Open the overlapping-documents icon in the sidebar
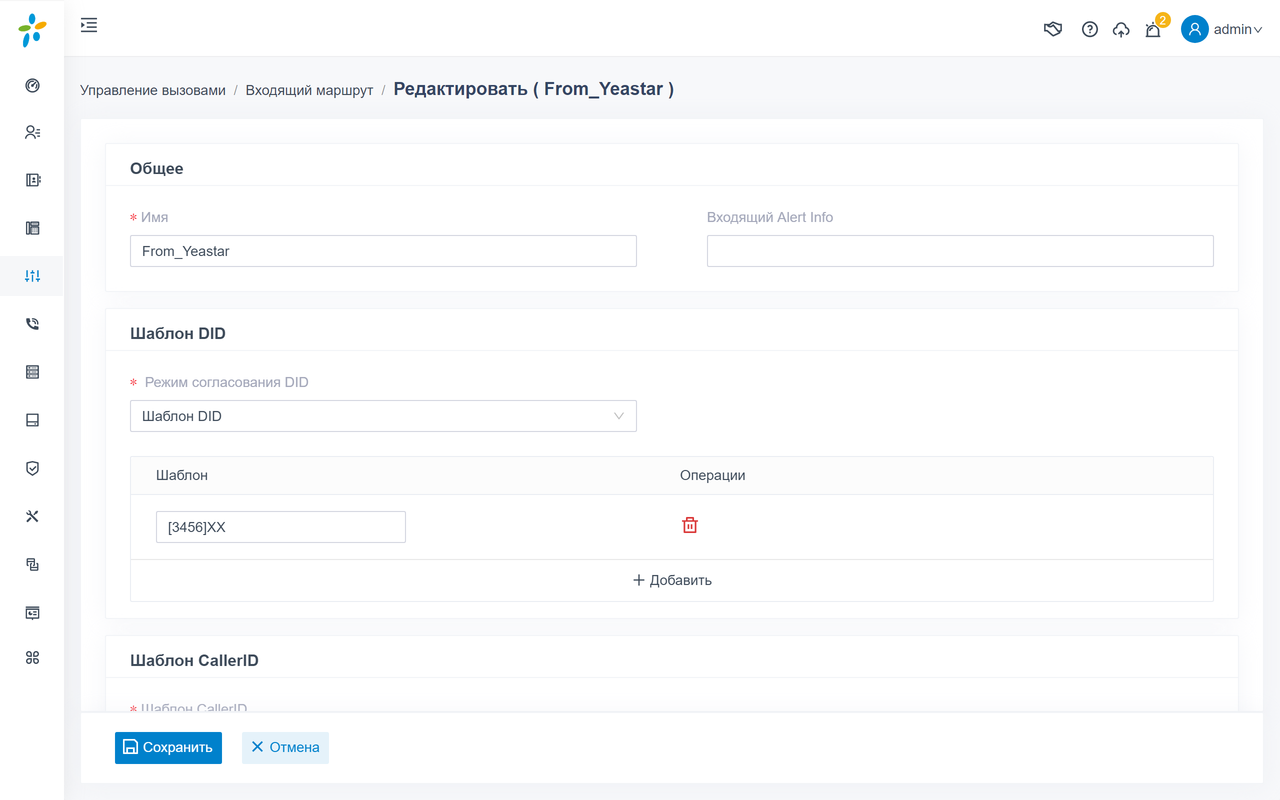 32,564
